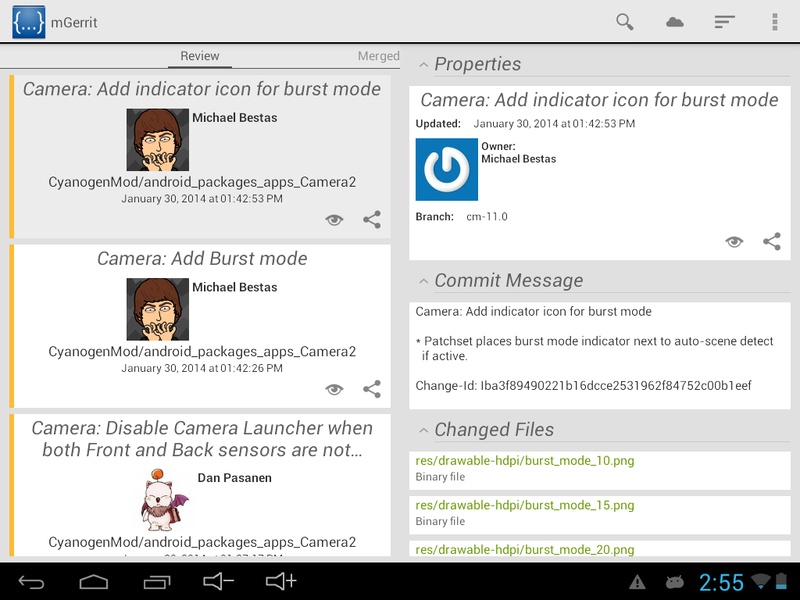Open burst_mode_10.png changed file
Viewport: 800px width, 600px height.
pyautogui.click(x=599, y=469)
